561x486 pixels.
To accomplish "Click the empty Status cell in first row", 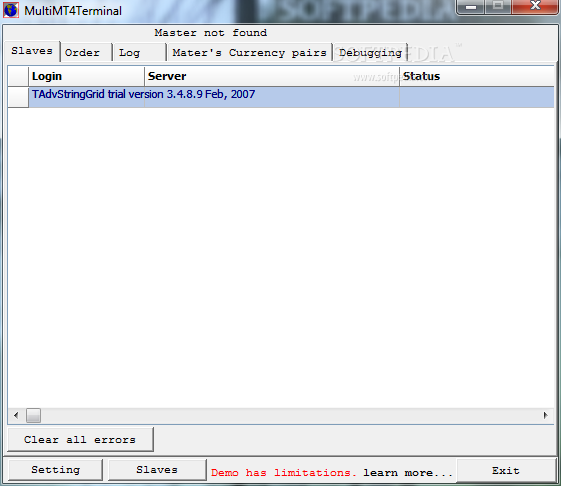I will (477, 97).
